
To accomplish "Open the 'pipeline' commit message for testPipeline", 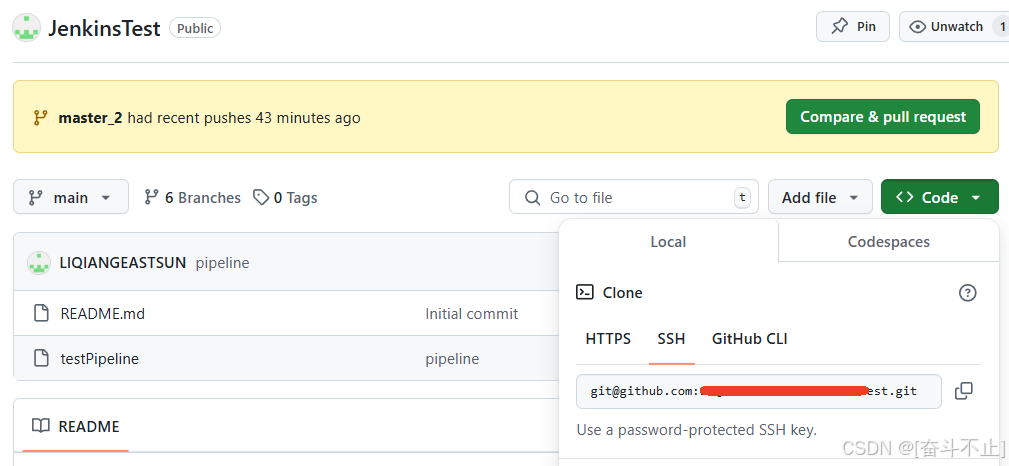I will pos(452,359).
